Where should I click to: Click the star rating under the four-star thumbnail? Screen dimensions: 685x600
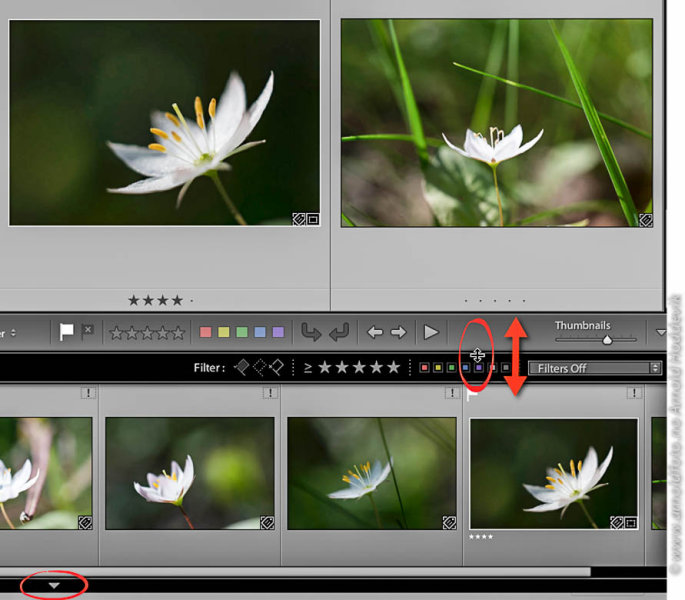click(x=481, y=537)
